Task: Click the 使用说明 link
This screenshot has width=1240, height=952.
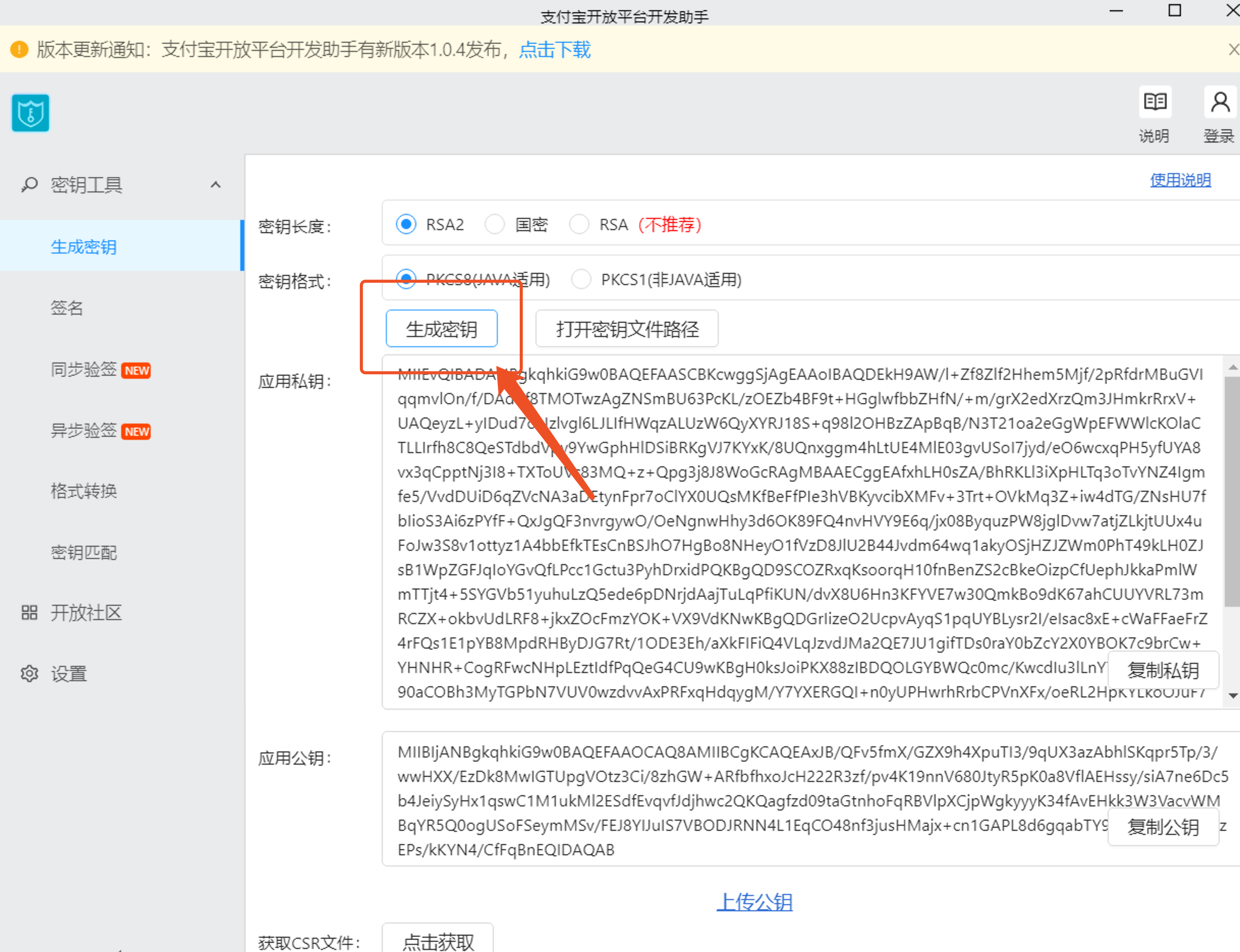Action: 1180,180
